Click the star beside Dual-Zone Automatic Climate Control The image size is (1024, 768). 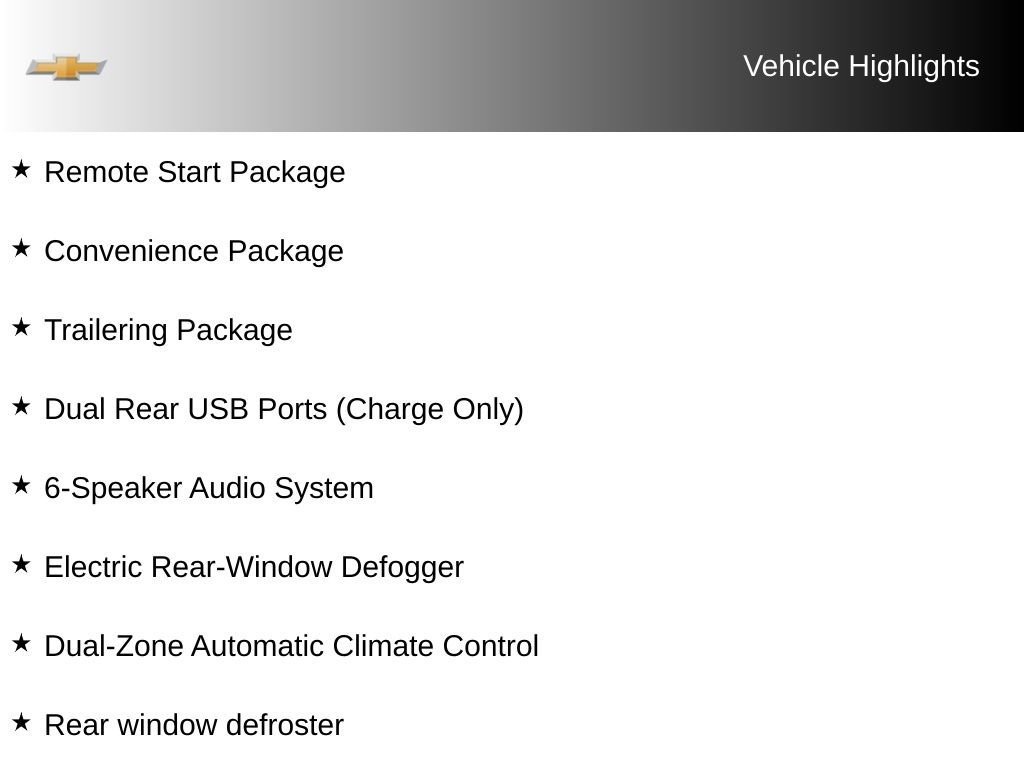coord(22,643)
